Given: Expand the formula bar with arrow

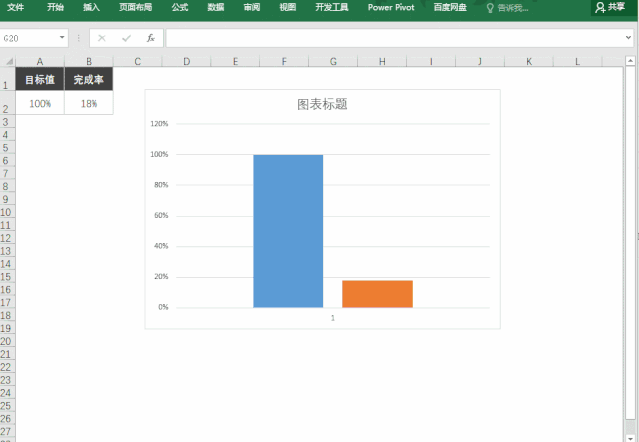Looking at the screenshot, I should tap(628, 37).
